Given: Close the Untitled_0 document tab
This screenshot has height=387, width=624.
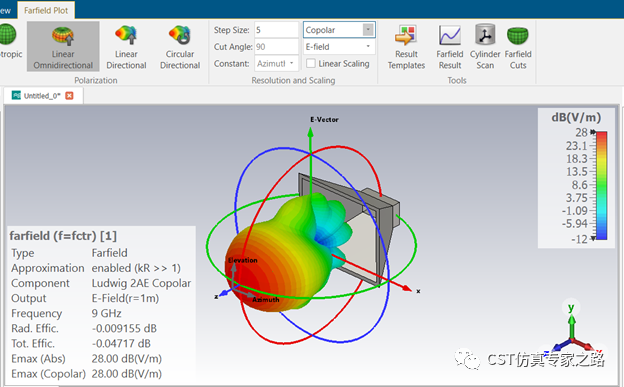Looking at the screenshot, I should click(x=69, y=96).
